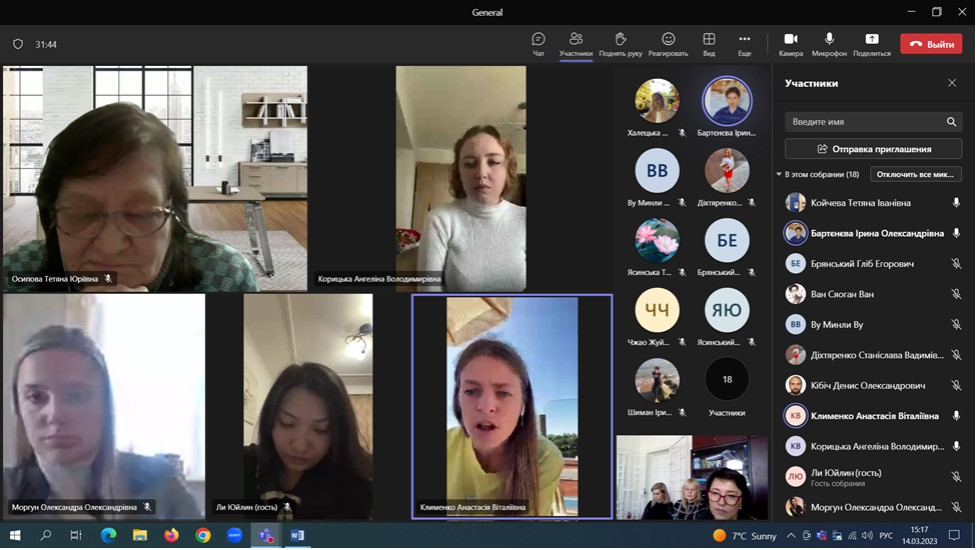Click avatar of Бартенєва Ірина in list

click(795, 233)
